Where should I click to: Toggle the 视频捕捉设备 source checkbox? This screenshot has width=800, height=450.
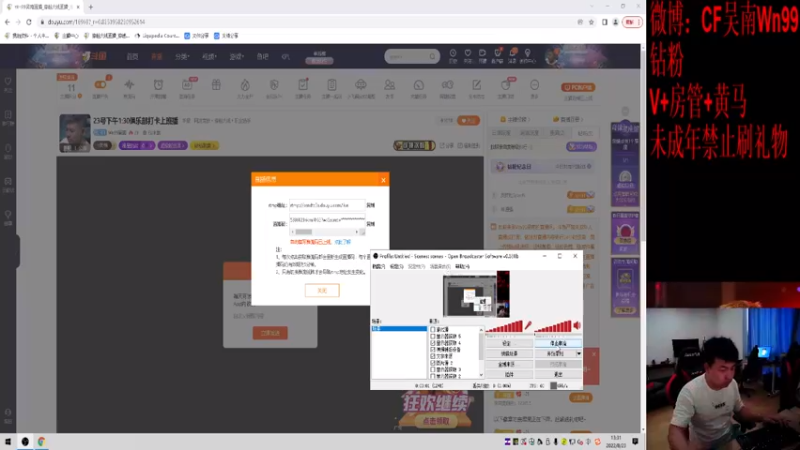point(433,349)
